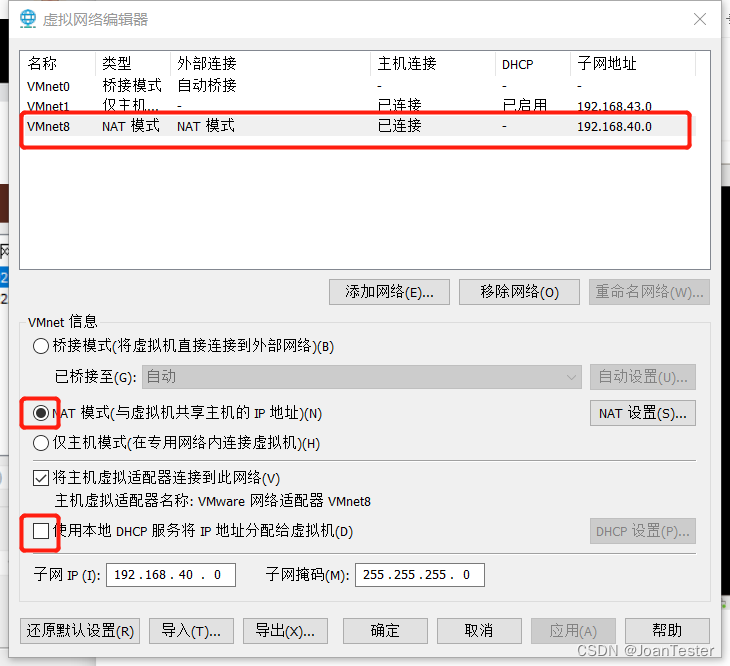The height and width of the screenshot is (666, 730).
Task: Click the Virtual Network Editor globe icon
Action: tap(27, 19)
